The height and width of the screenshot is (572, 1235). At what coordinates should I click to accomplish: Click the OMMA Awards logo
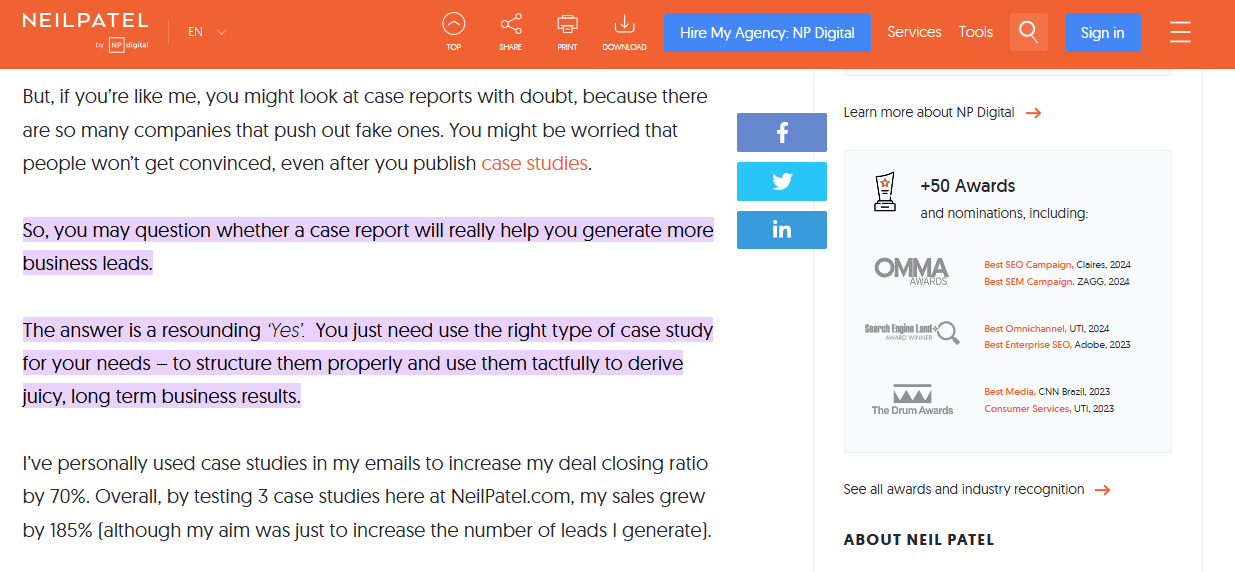click(911, 270)
